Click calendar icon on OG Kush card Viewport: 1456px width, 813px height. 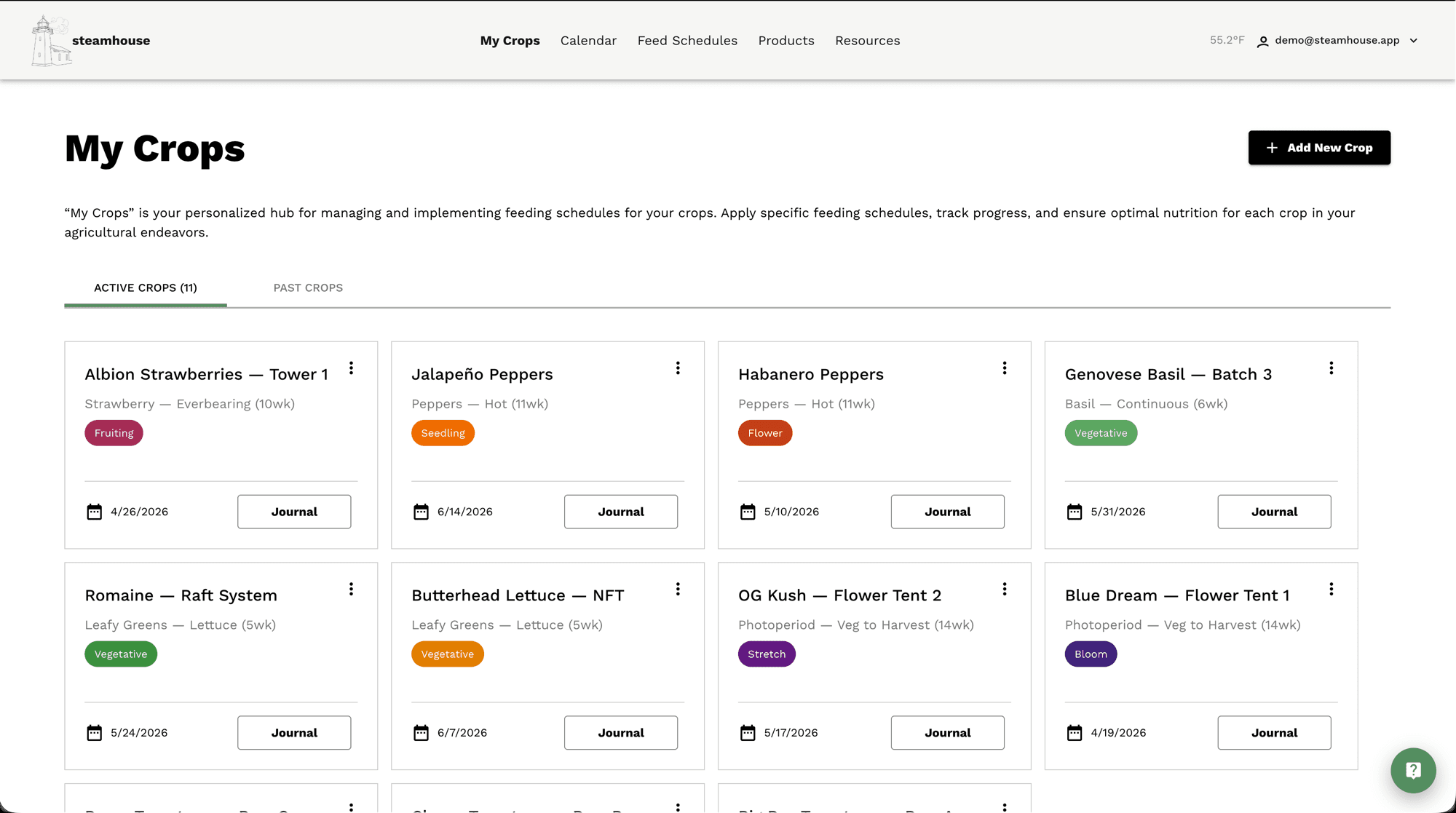(748, 733)
